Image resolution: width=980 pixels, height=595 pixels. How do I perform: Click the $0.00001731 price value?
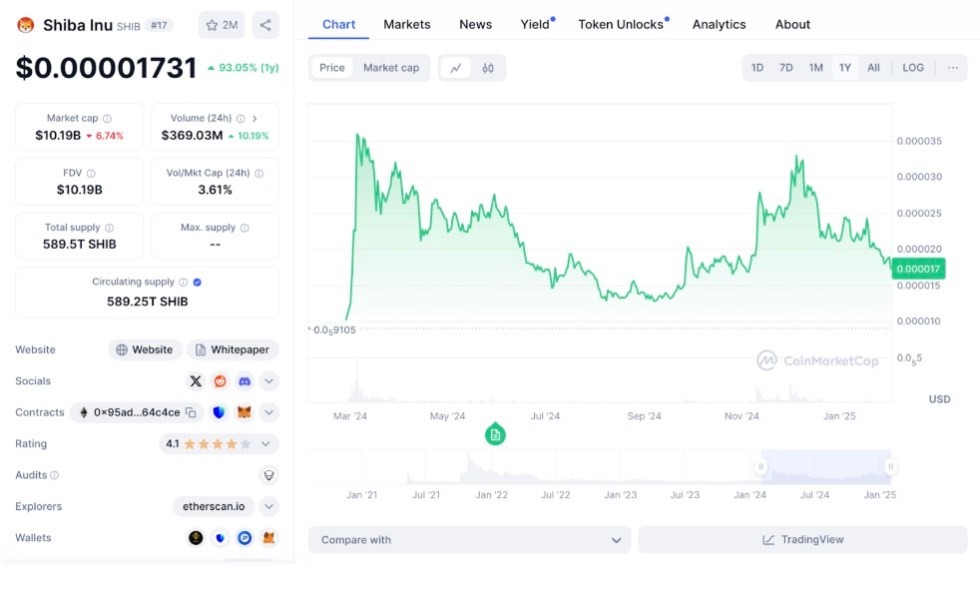(106, 68)
